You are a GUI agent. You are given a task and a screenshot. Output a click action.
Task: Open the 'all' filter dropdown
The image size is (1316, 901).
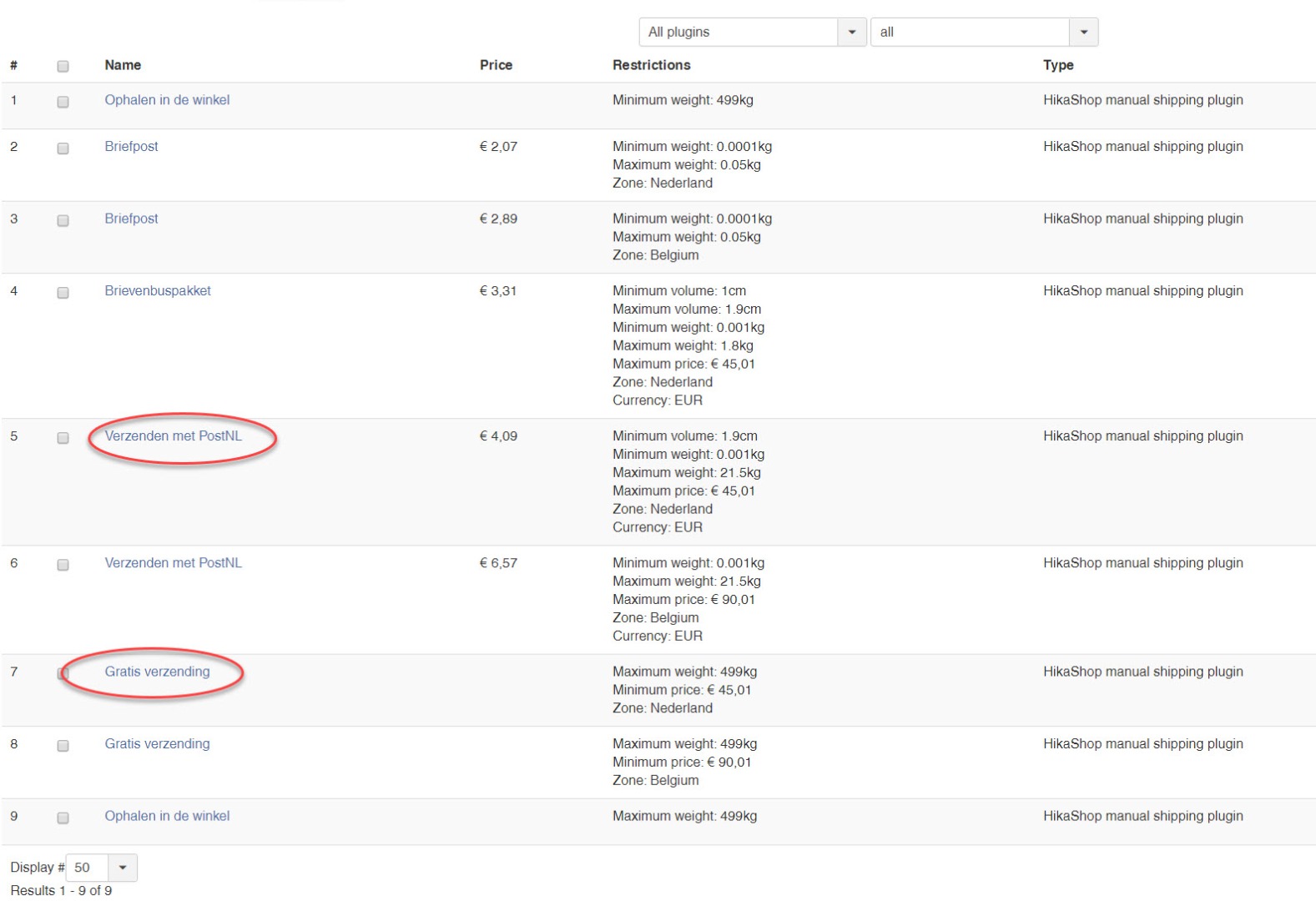point(984,32)
